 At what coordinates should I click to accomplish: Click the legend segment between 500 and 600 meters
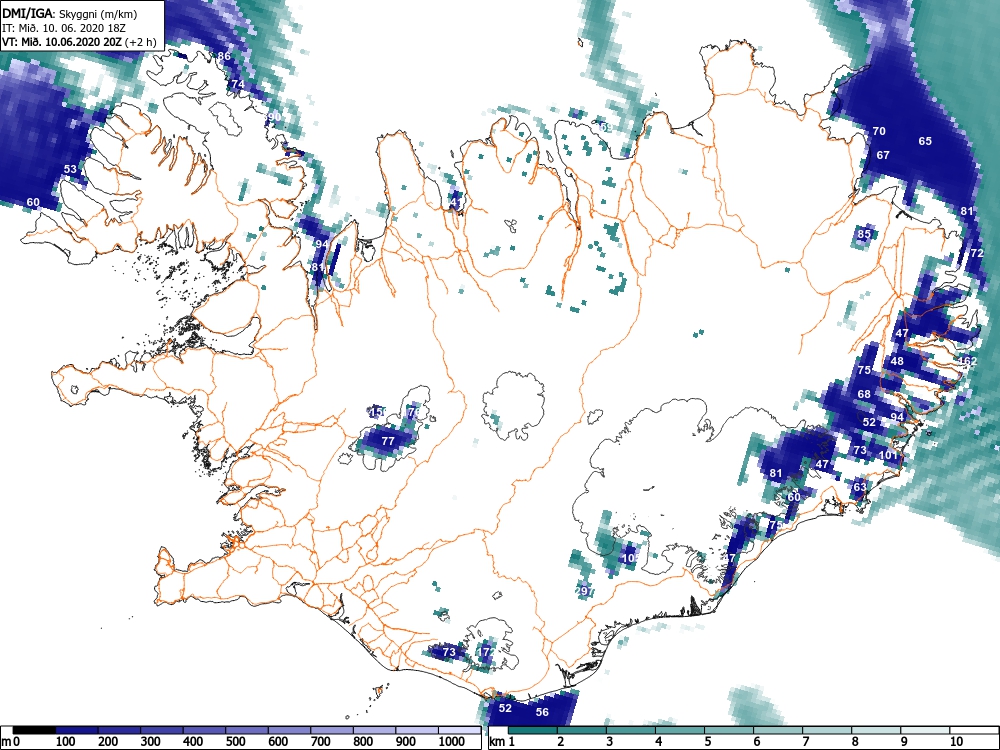(x=247, y=730)
